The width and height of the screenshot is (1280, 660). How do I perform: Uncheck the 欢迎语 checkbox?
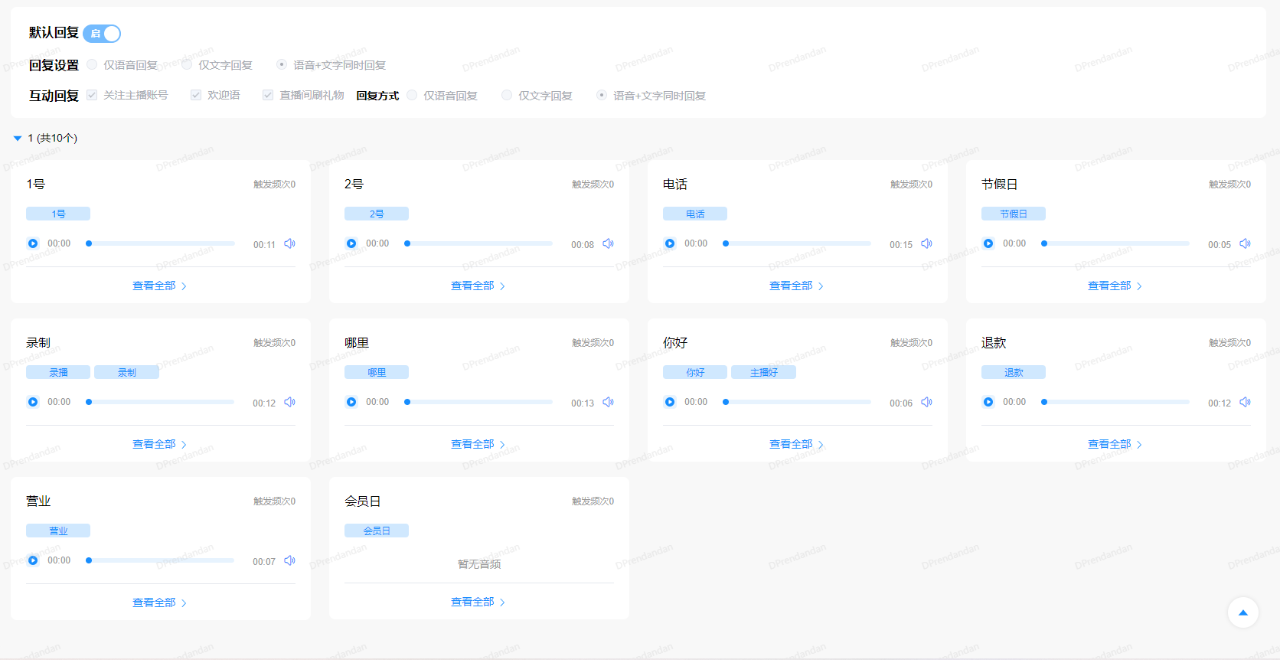196,95
